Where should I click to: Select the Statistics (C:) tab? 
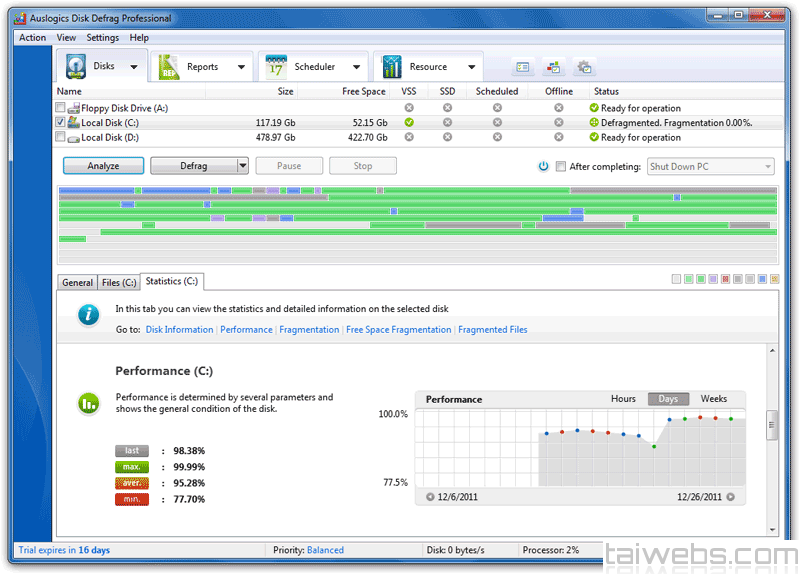click(x=172, y=282)
